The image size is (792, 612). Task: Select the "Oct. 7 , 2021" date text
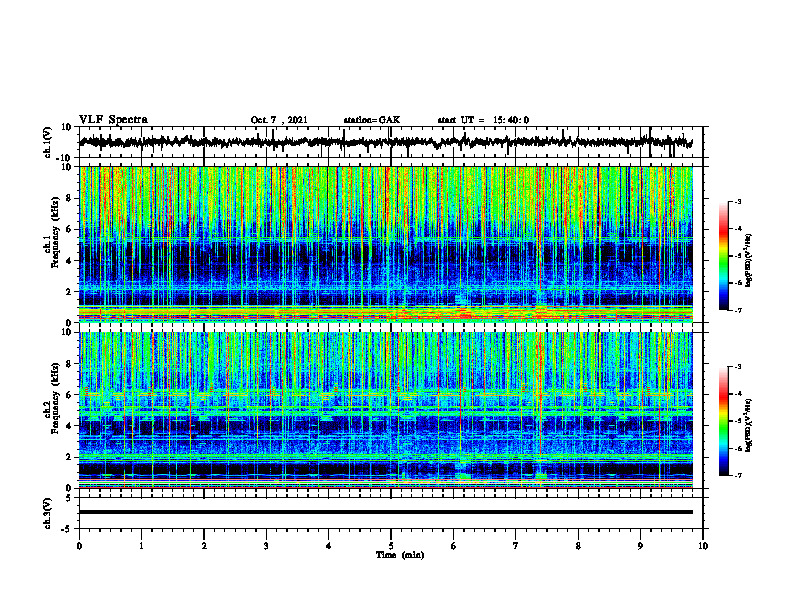(x=279, y=120)
